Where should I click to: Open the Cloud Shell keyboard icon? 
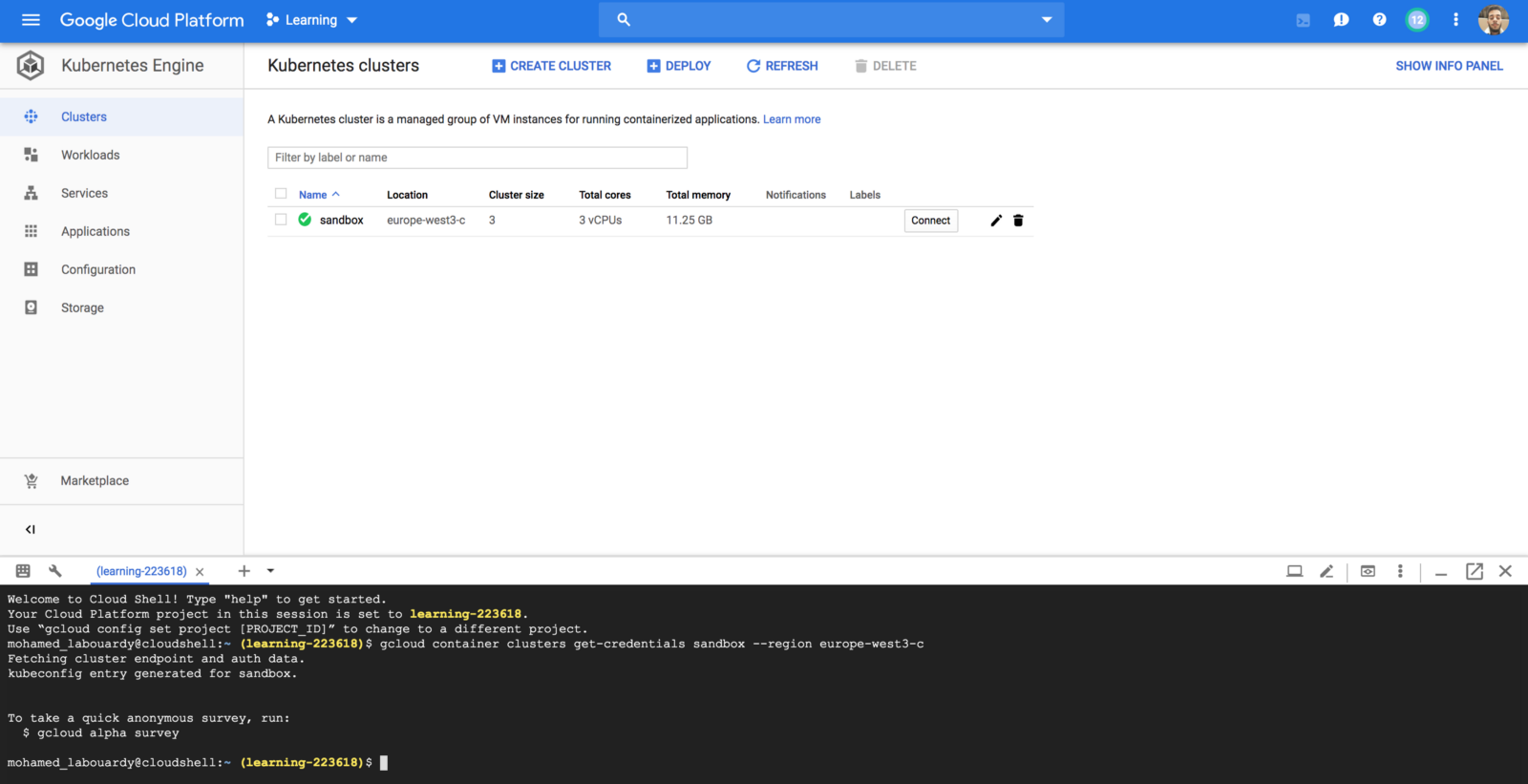click(23, 571)
